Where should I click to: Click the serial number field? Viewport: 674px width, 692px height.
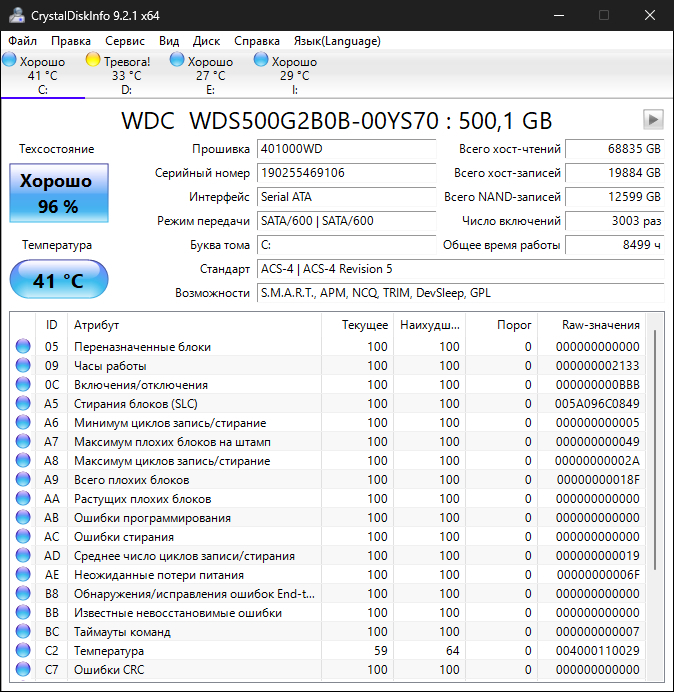click(x=331, y=173)
